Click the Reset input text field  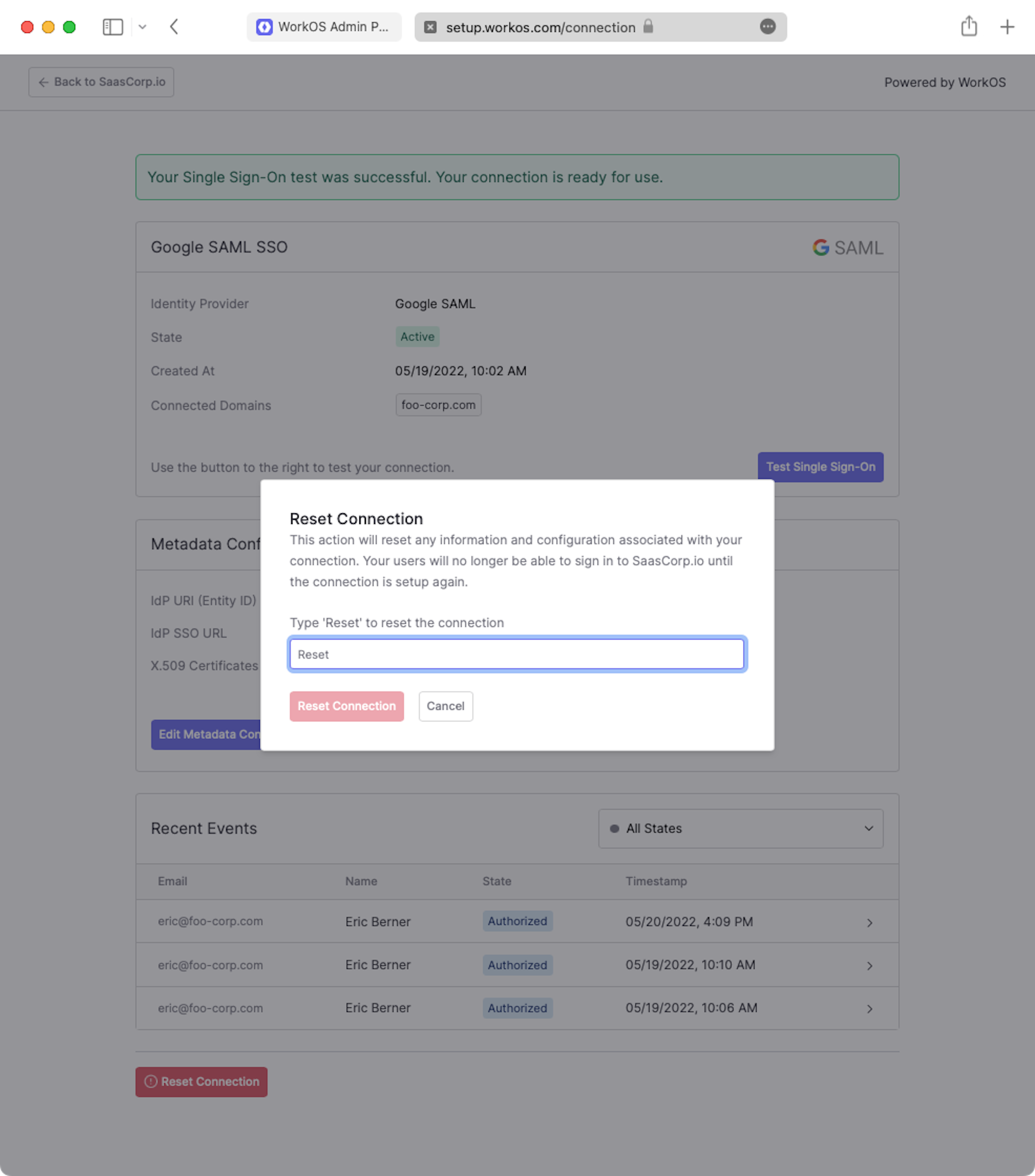pos(517,654)
